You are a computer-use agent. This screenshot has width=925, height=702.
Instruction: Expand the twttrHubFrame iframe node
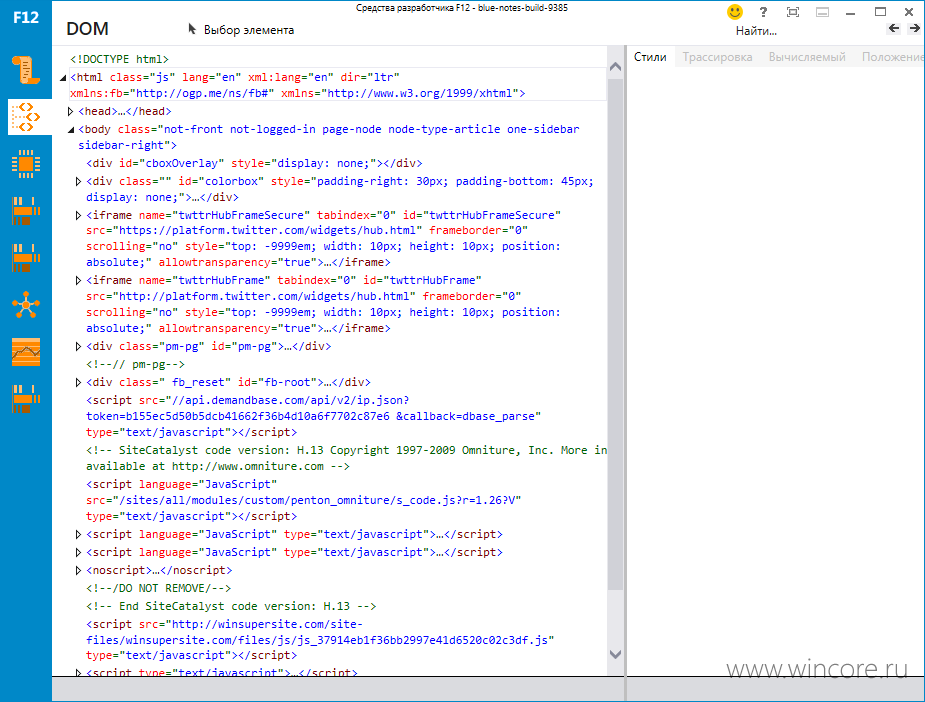point(78,281)
